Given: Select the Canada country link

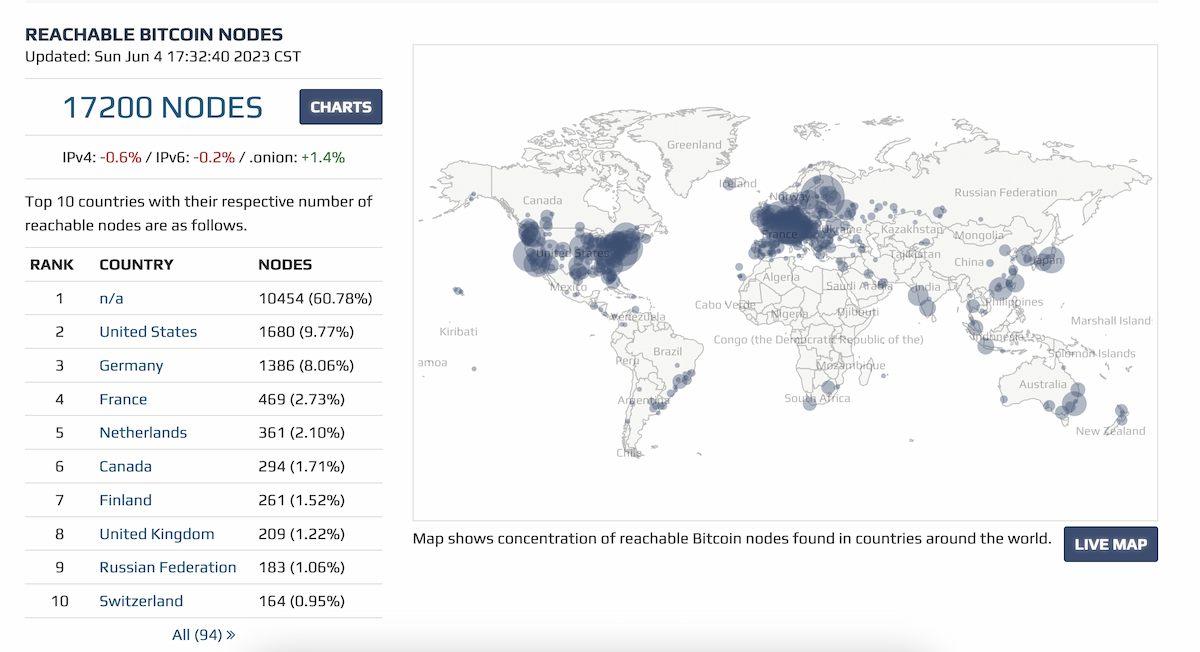Looking at the screenshot, I should pos(125,466).
